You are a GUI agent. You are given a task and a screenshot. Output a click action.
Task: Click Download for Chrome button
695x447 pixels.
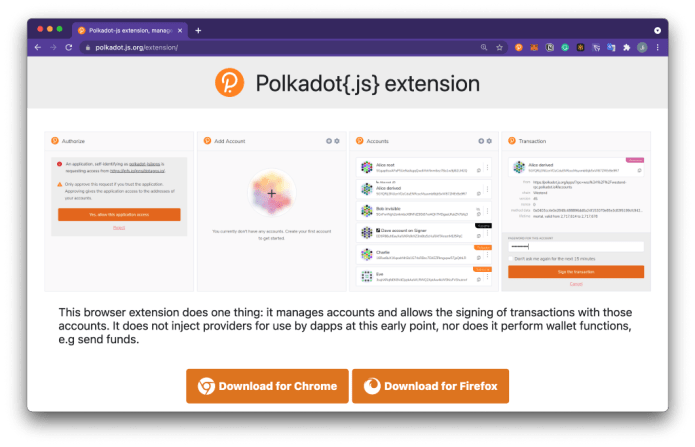[267, 386]
